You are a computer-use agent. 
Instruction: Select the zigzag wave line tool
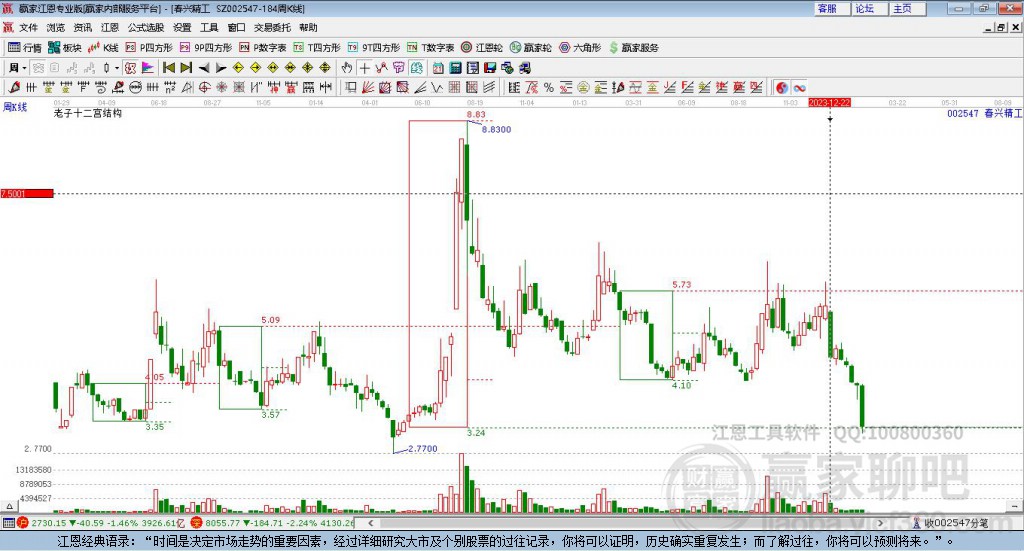pyautogui.click(x=436, y=87)
